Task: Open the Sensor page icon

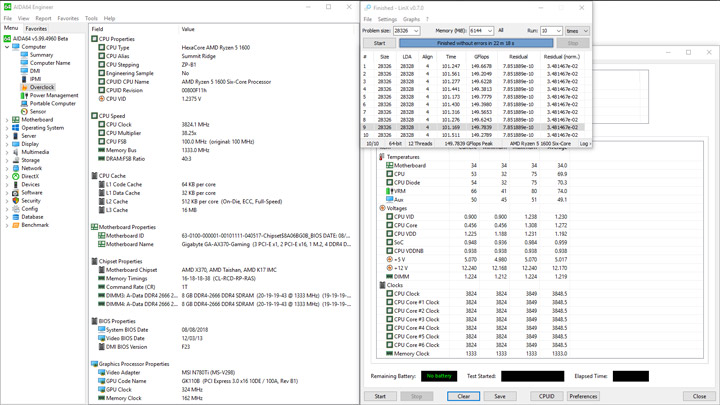Action: tap(24, 112)
